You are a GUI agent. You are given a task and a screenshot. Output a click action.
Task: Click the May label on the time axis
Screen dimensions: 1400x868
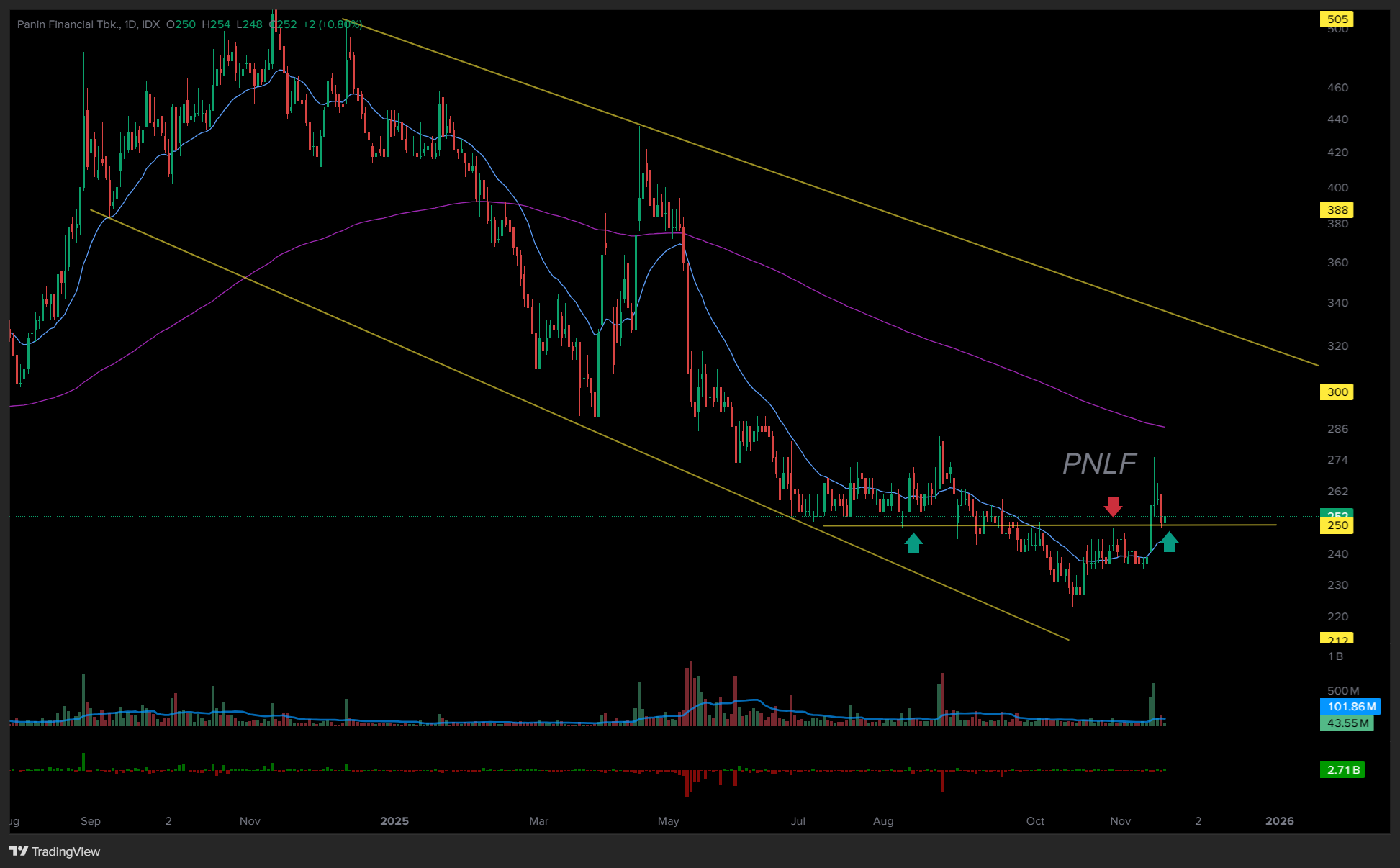pos(668,821)
